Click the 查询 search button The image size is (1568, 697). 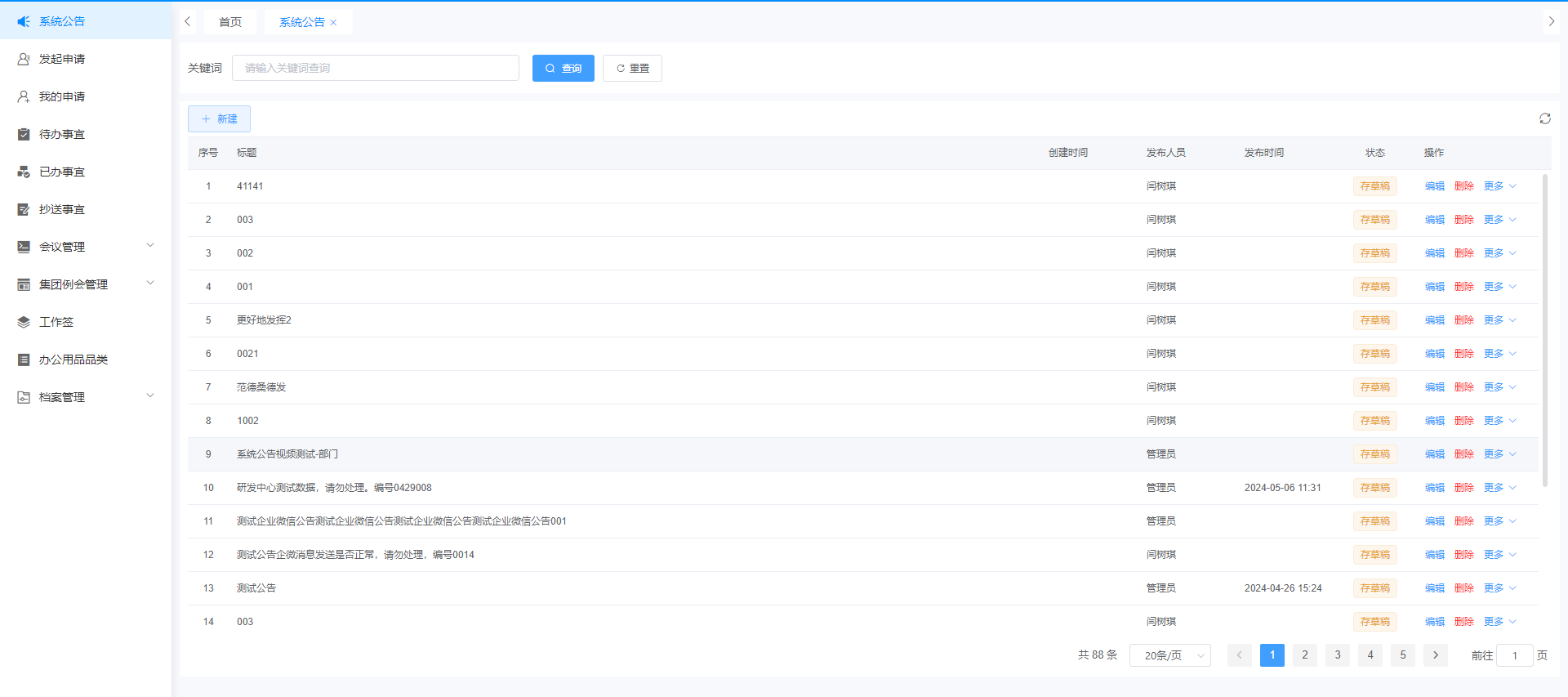[x=563, y=69]
